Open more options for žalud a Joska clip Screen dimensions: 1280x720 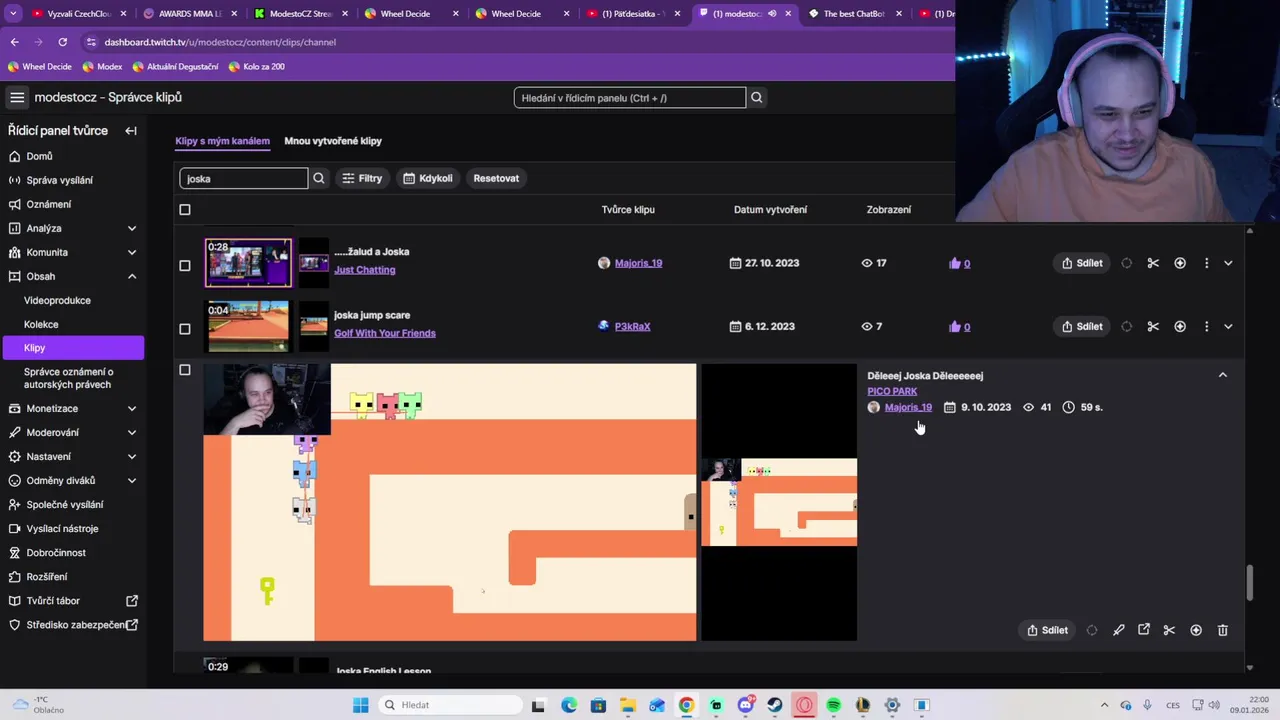1206,263
